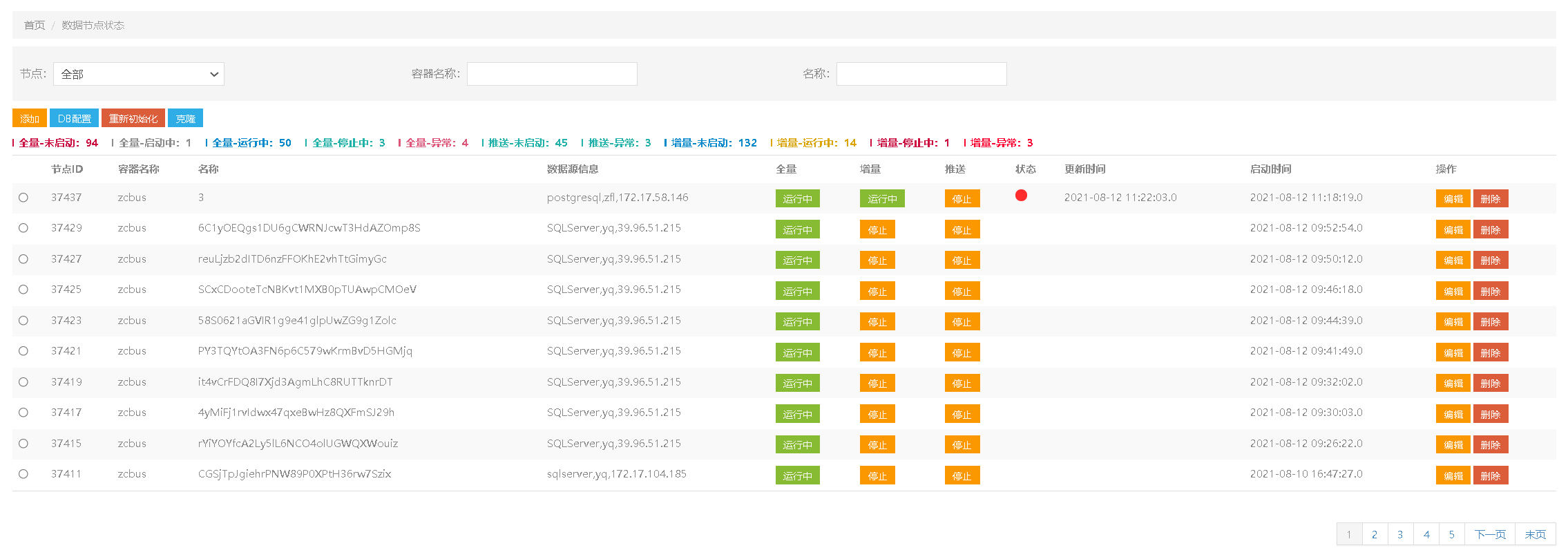
Task: Click the 增量 停止 button for node 37423
Action: [x=877, y=322]
